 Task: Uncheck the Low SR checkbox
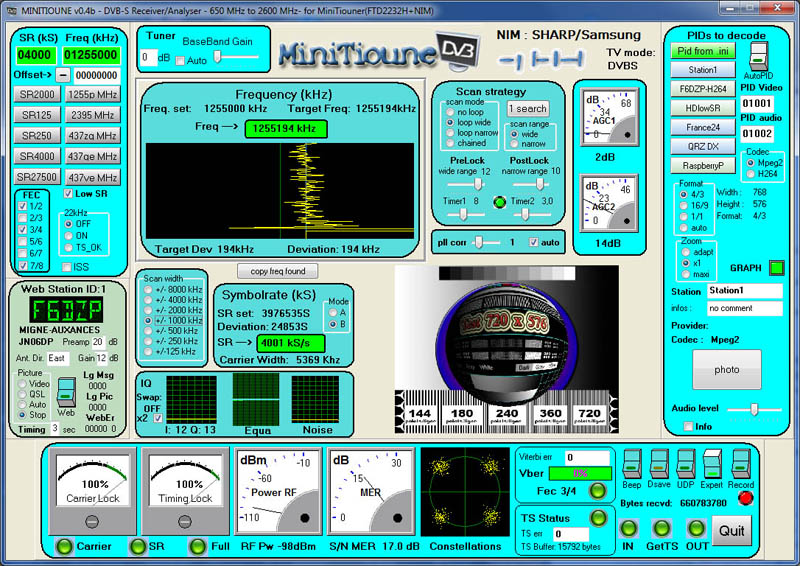pos(68,193)
